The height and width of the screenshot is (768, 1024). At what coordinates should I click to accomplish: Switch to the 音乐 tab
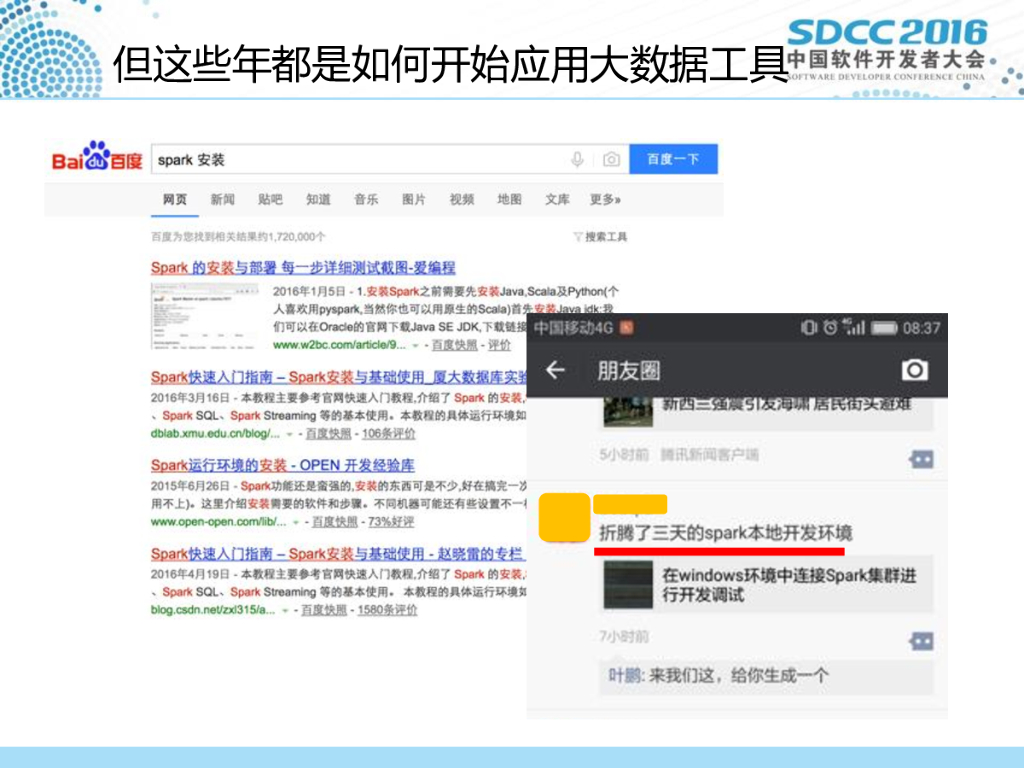click(366, 200)
